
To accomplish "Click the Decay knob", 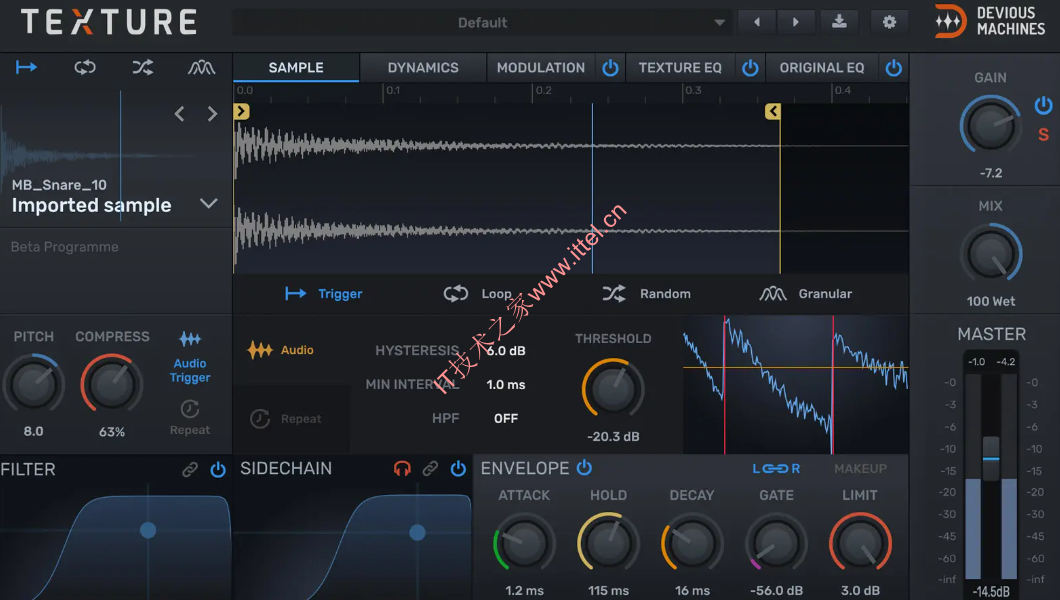I will [692, 543].
